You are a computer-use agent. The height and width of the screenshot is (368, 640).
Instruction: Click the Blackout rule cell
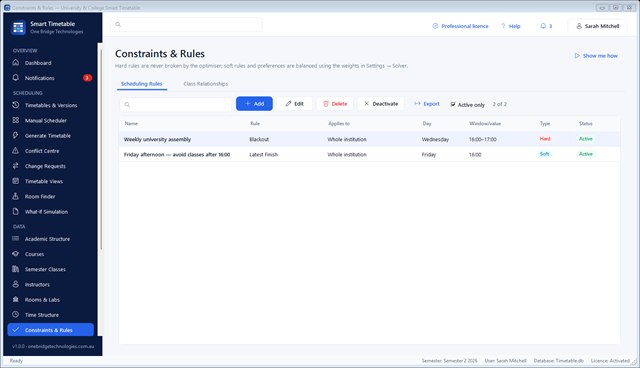[x=259, y=139]
